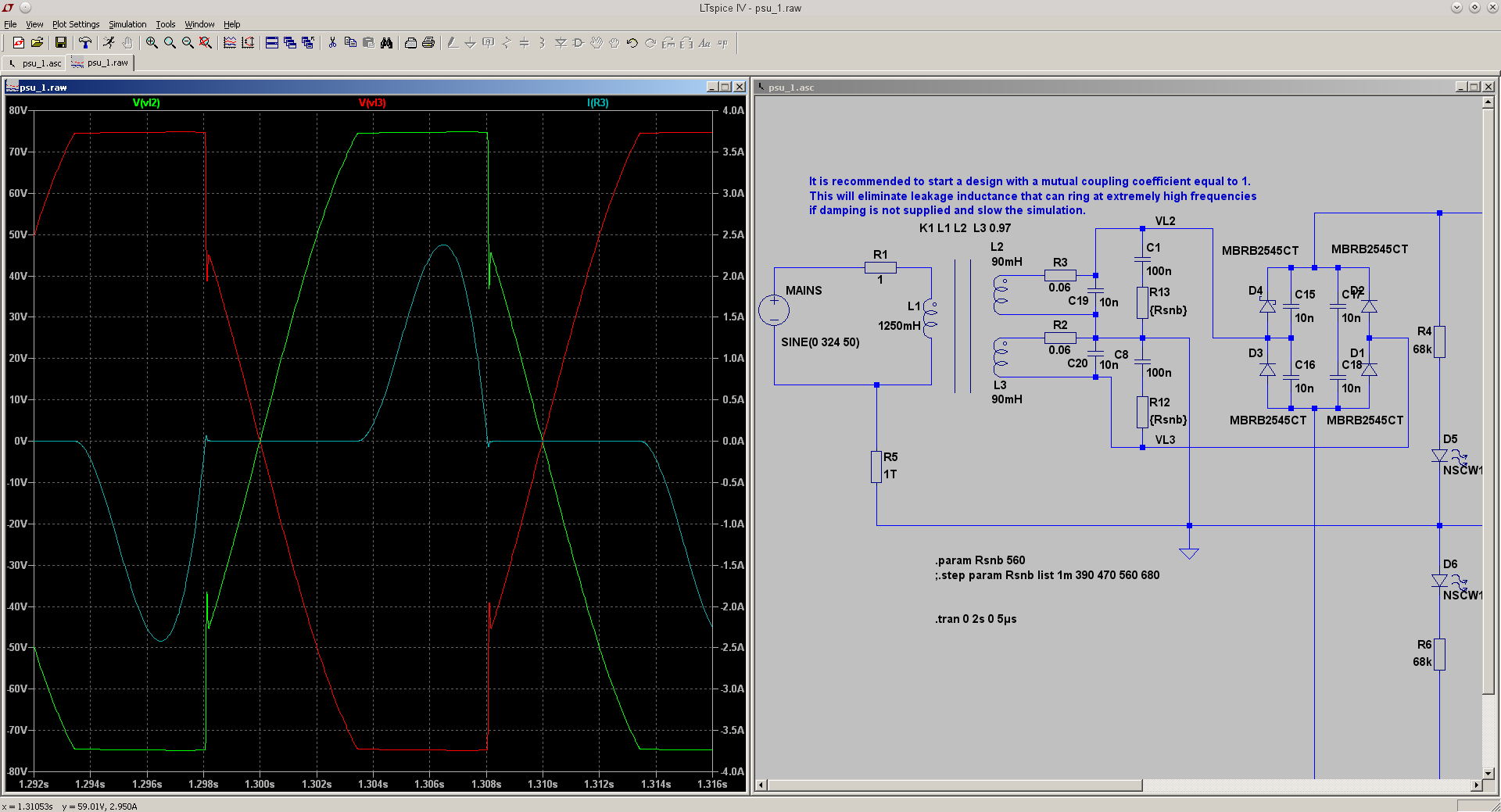Run the simulation with running man icon
The height and width of the screenshot is (812, 1501).
click(x=109, y=43)
